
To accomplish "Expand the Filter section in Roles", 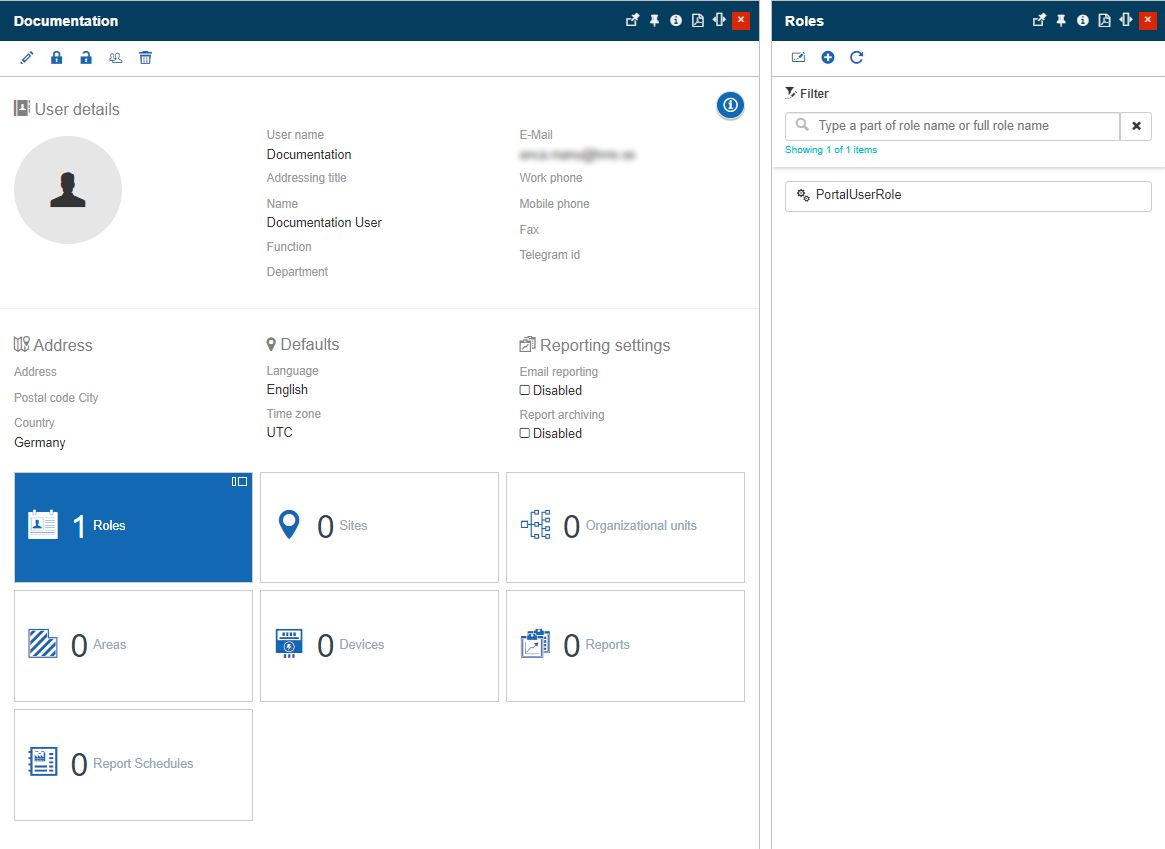I will (x=807, y=93).
